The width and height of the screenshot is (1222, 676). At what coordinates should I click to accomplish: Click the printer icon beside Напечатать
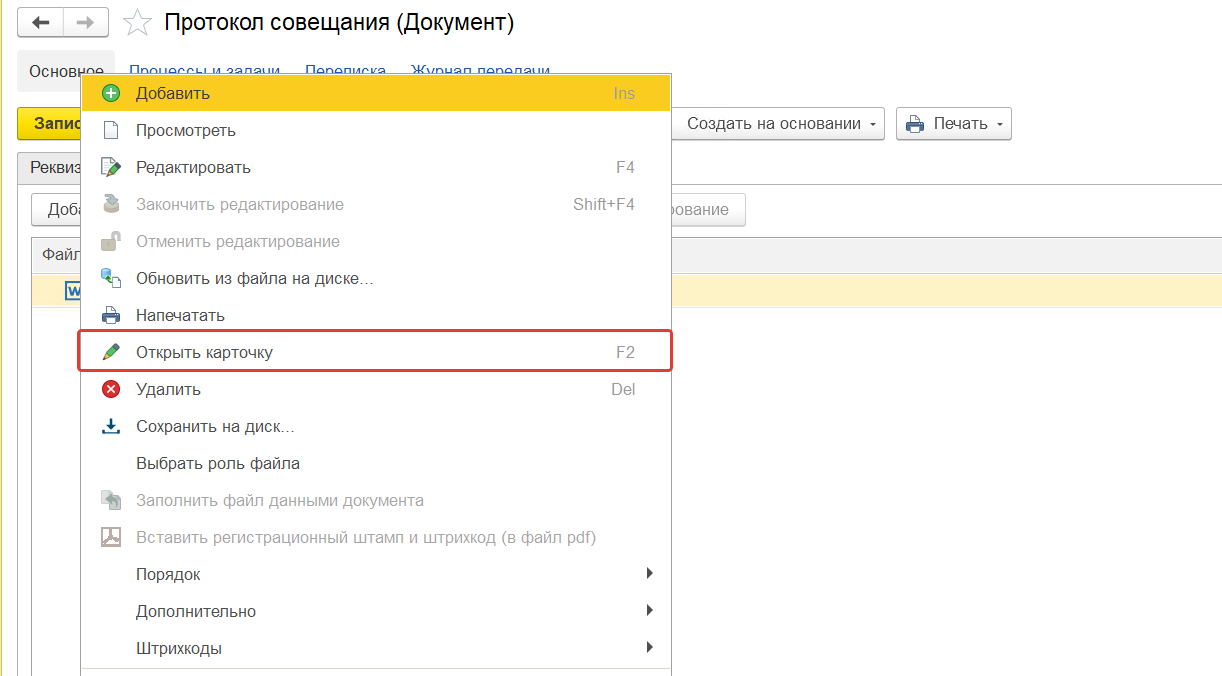click(111, 315)
